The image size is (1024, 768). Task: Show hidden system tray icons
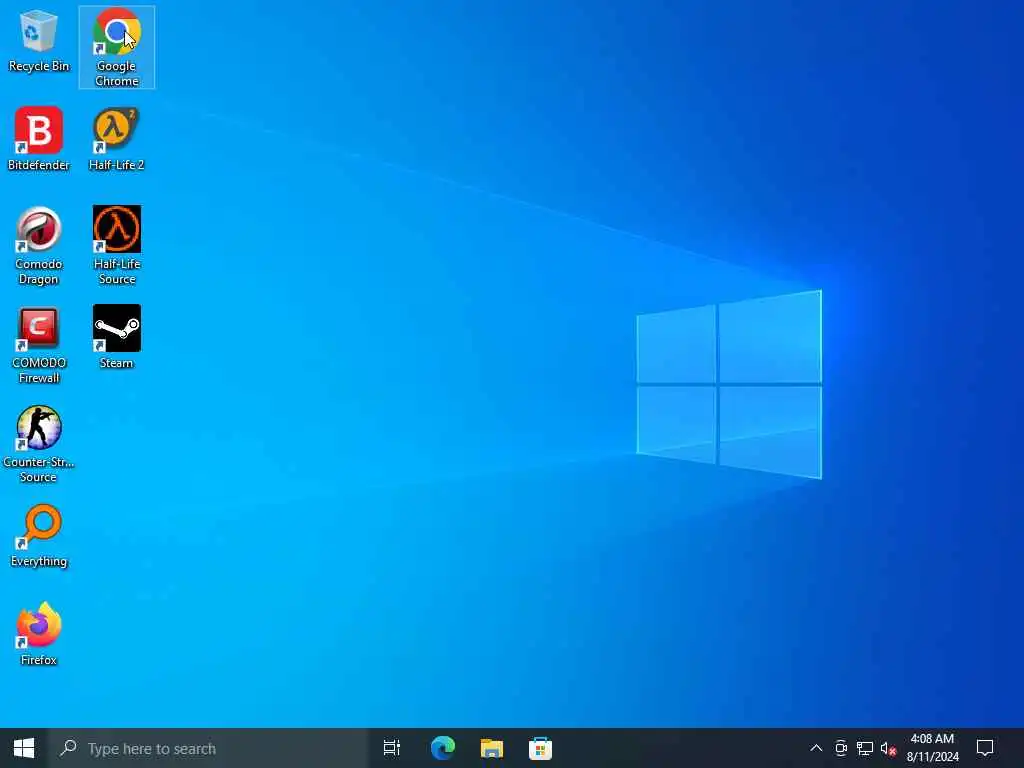816,748
